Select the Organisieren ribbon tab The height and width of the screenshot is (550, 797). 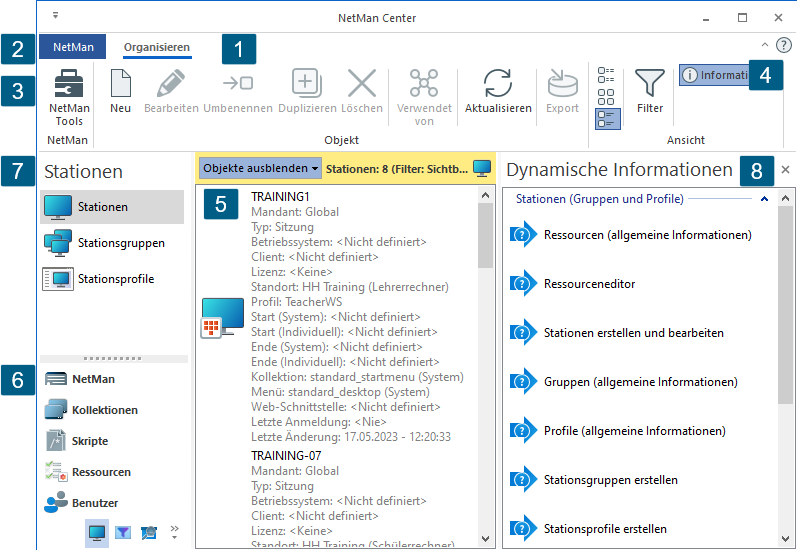coord(157,47)
